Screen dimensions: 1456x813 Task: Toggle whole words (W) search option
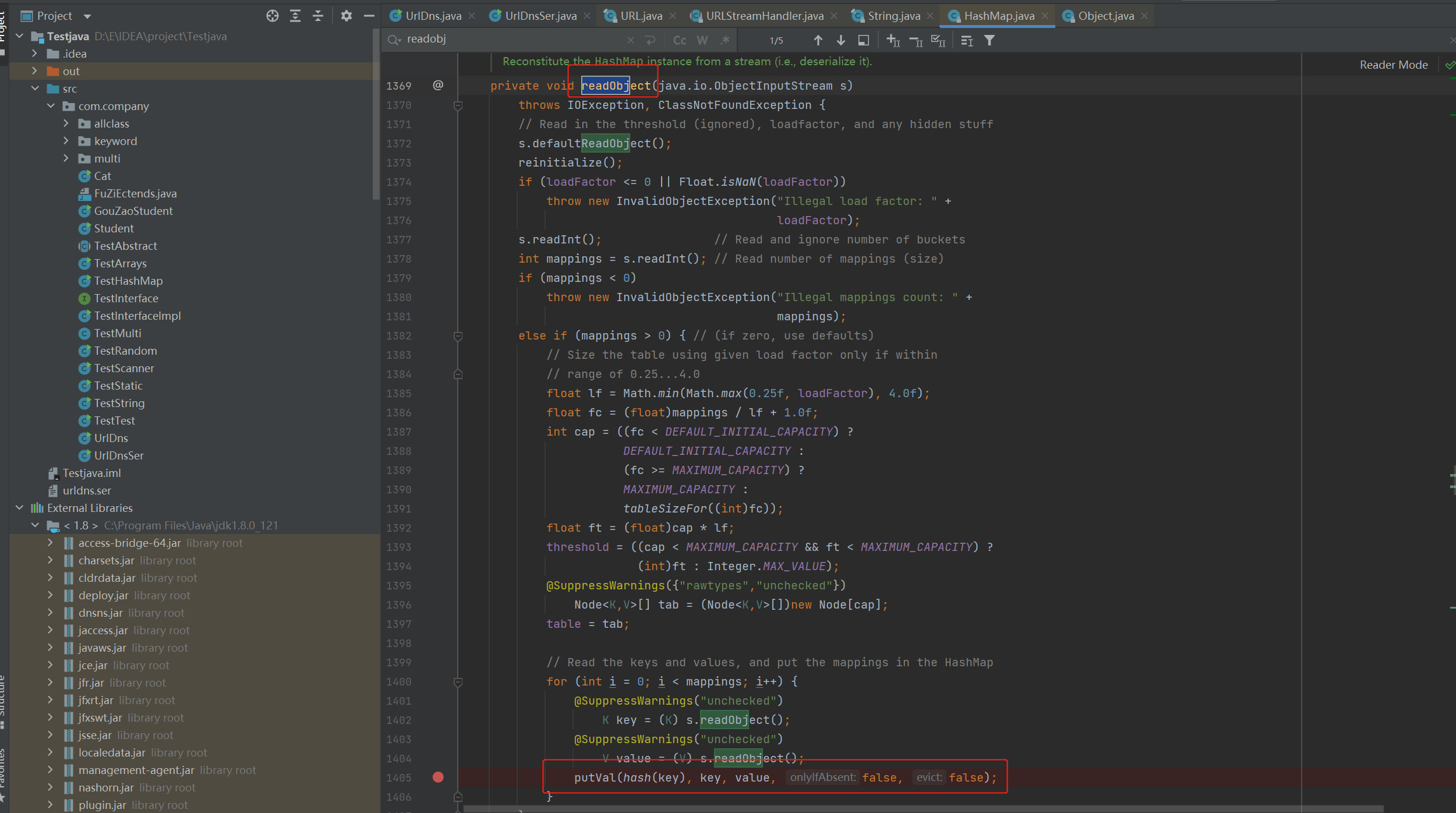pos(702,40)
